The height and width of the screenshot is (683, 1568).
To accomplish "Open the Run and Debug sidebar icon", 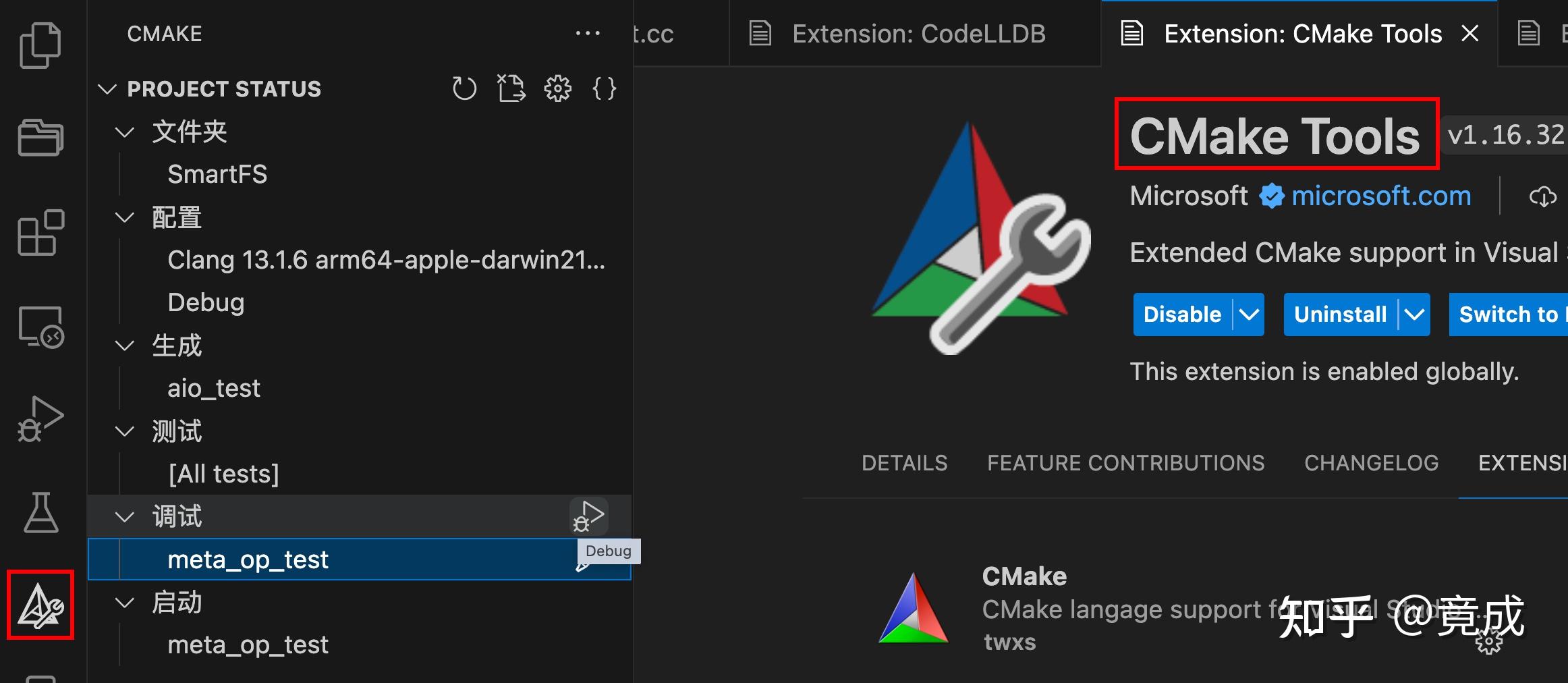I will pyautogui.click(x=40, y=418).
